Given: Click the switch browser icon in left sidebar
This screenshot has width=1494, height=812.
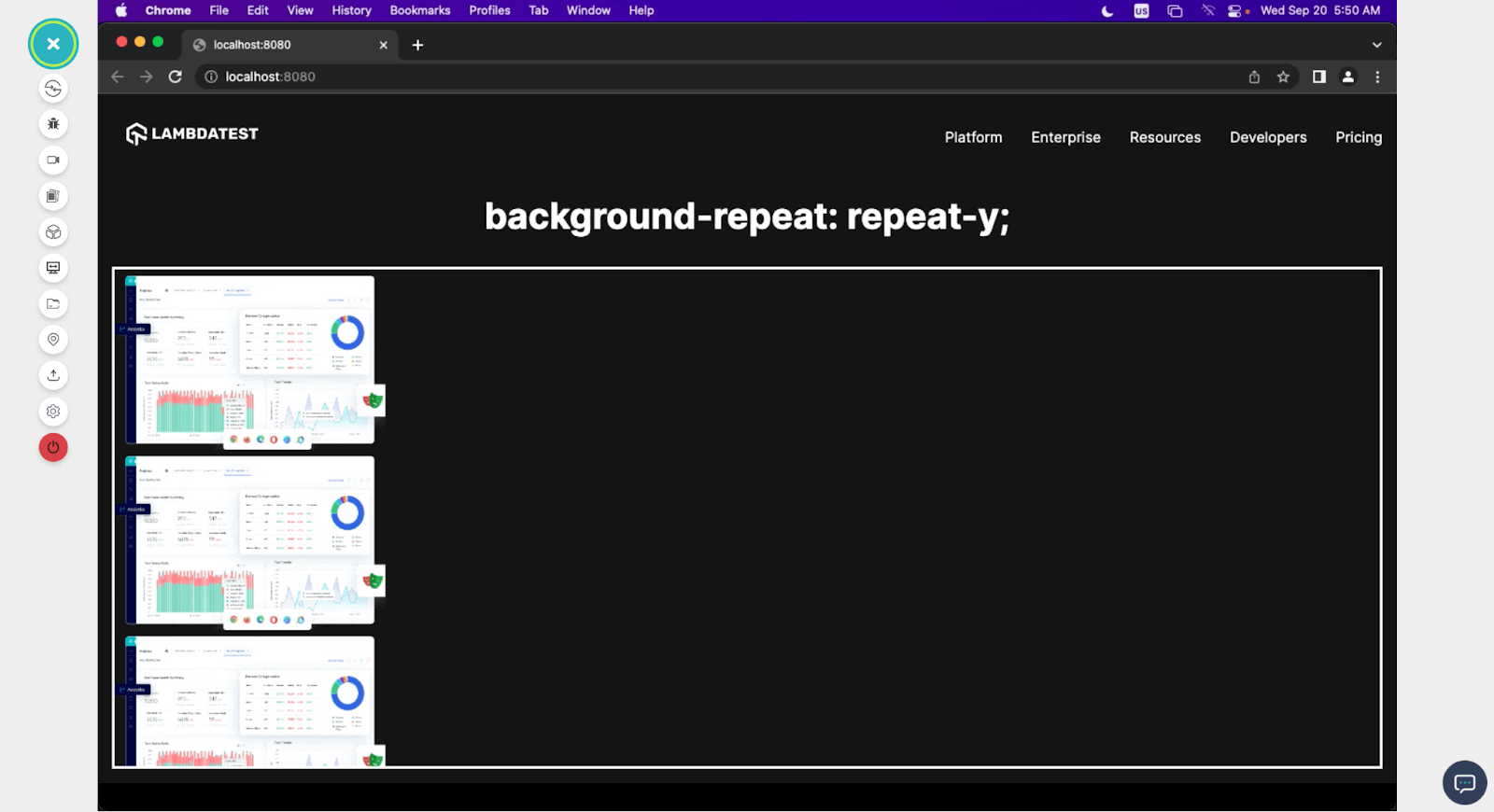Looking at the screenshot, I should [53, 89].
